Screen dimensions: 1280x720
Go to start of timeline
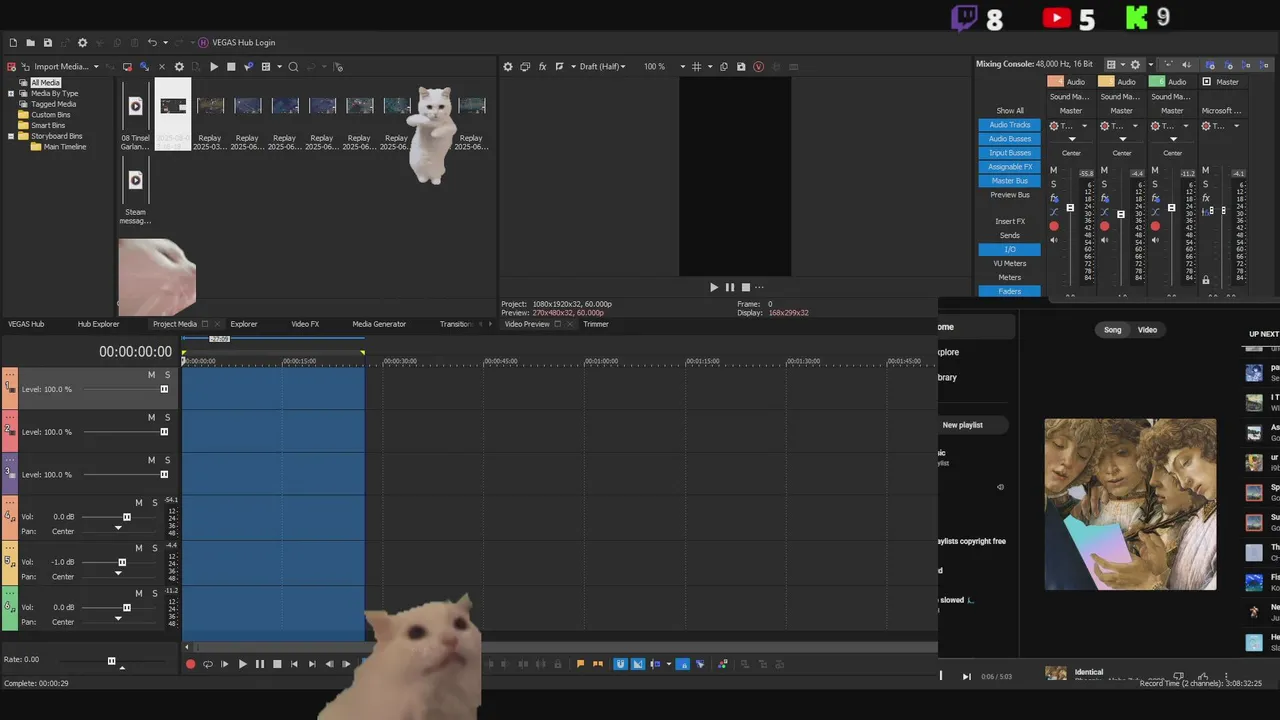294,664
